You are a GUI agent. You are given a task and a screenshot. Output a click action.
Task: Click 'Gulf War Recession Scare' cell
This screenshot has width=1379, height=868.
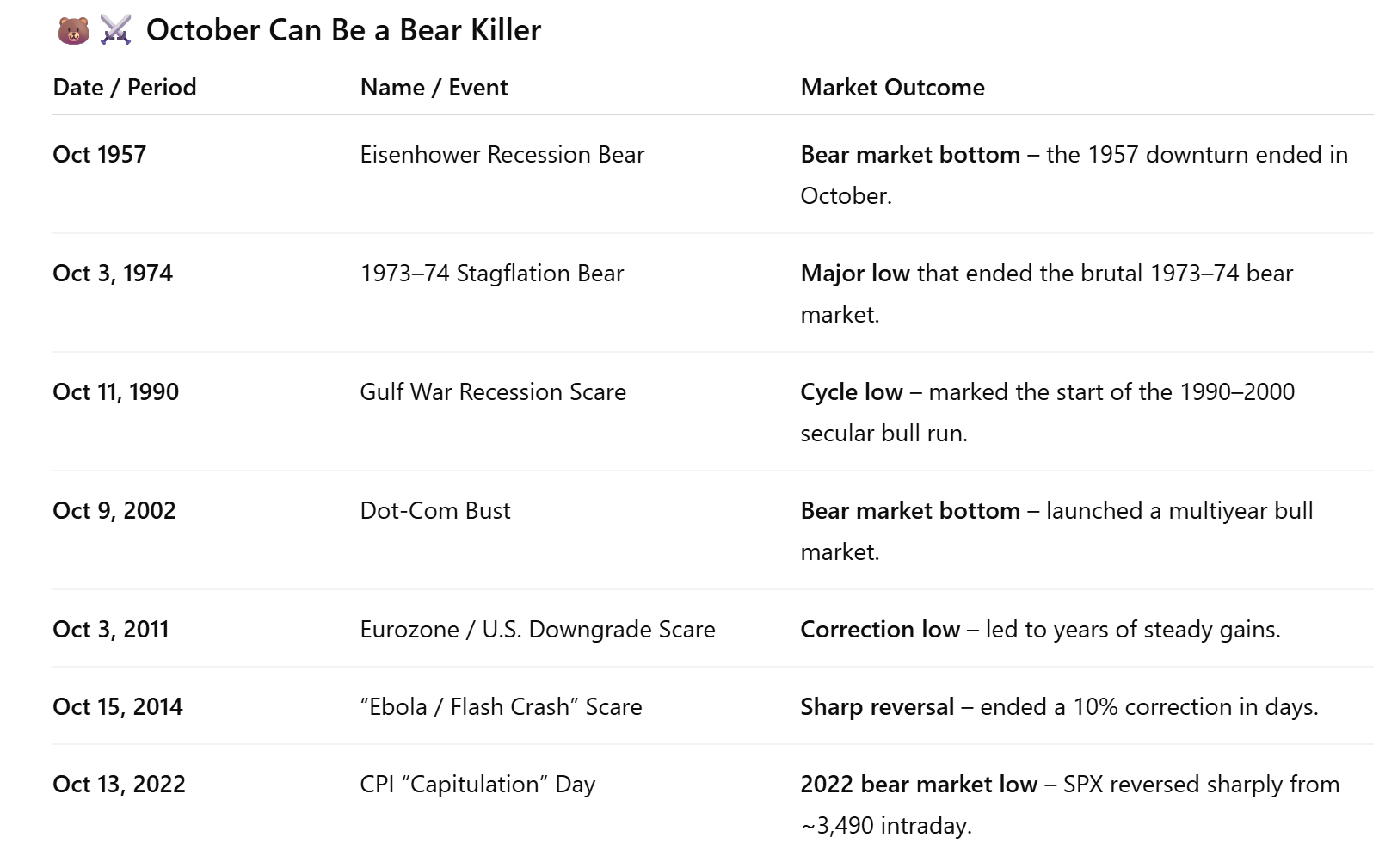coord(493,391)
